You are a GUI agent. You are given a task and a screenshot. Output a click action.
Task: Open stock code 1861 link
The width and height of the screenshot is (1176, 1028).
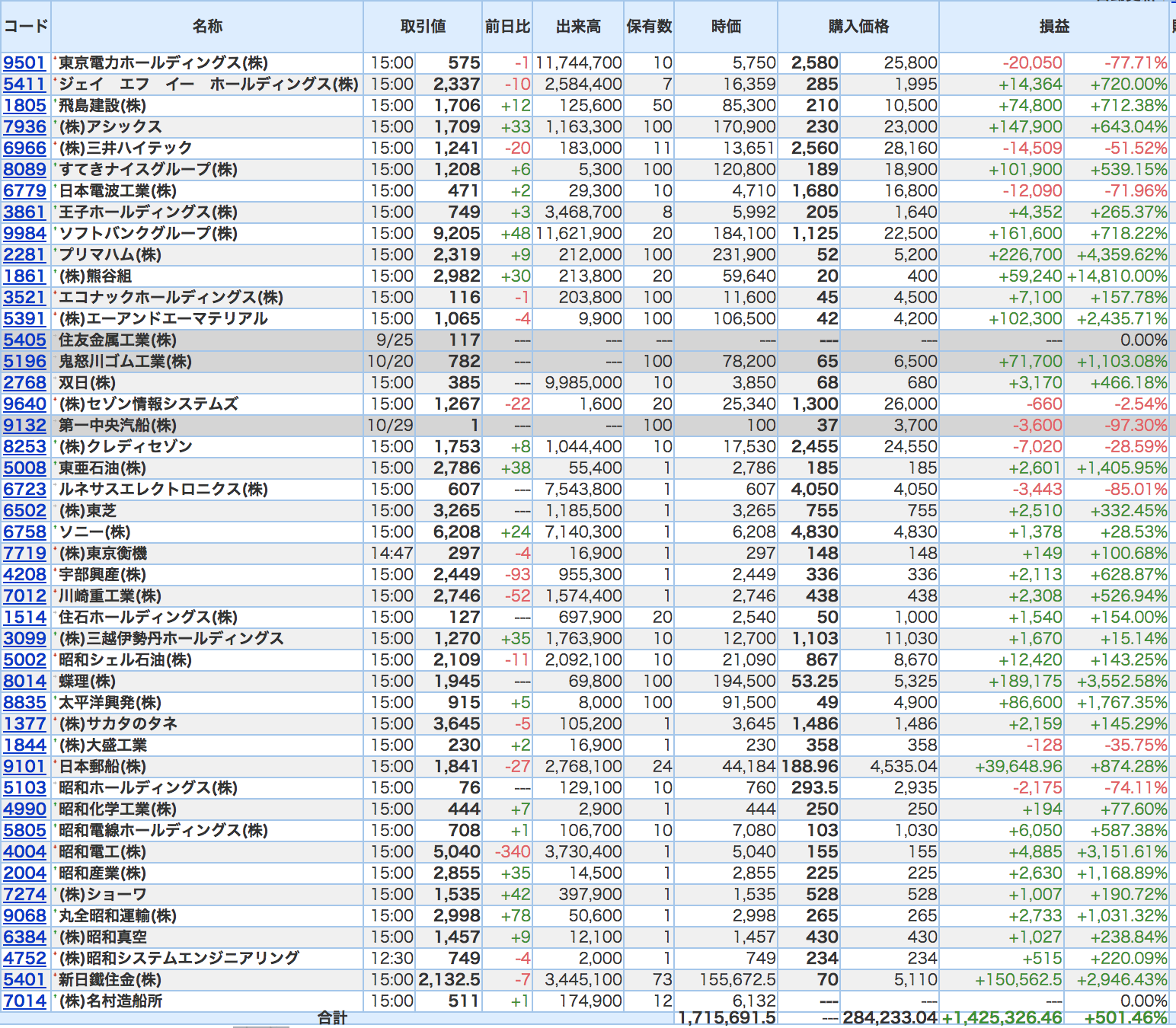(x=24, y=276)
